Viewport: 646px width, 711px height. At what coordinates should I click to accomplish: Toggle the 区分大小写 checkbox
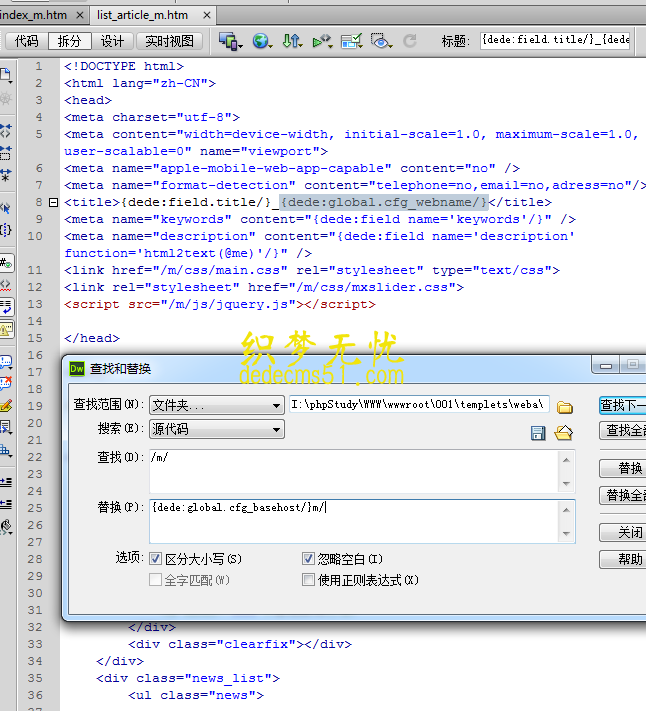pos(155,559)
